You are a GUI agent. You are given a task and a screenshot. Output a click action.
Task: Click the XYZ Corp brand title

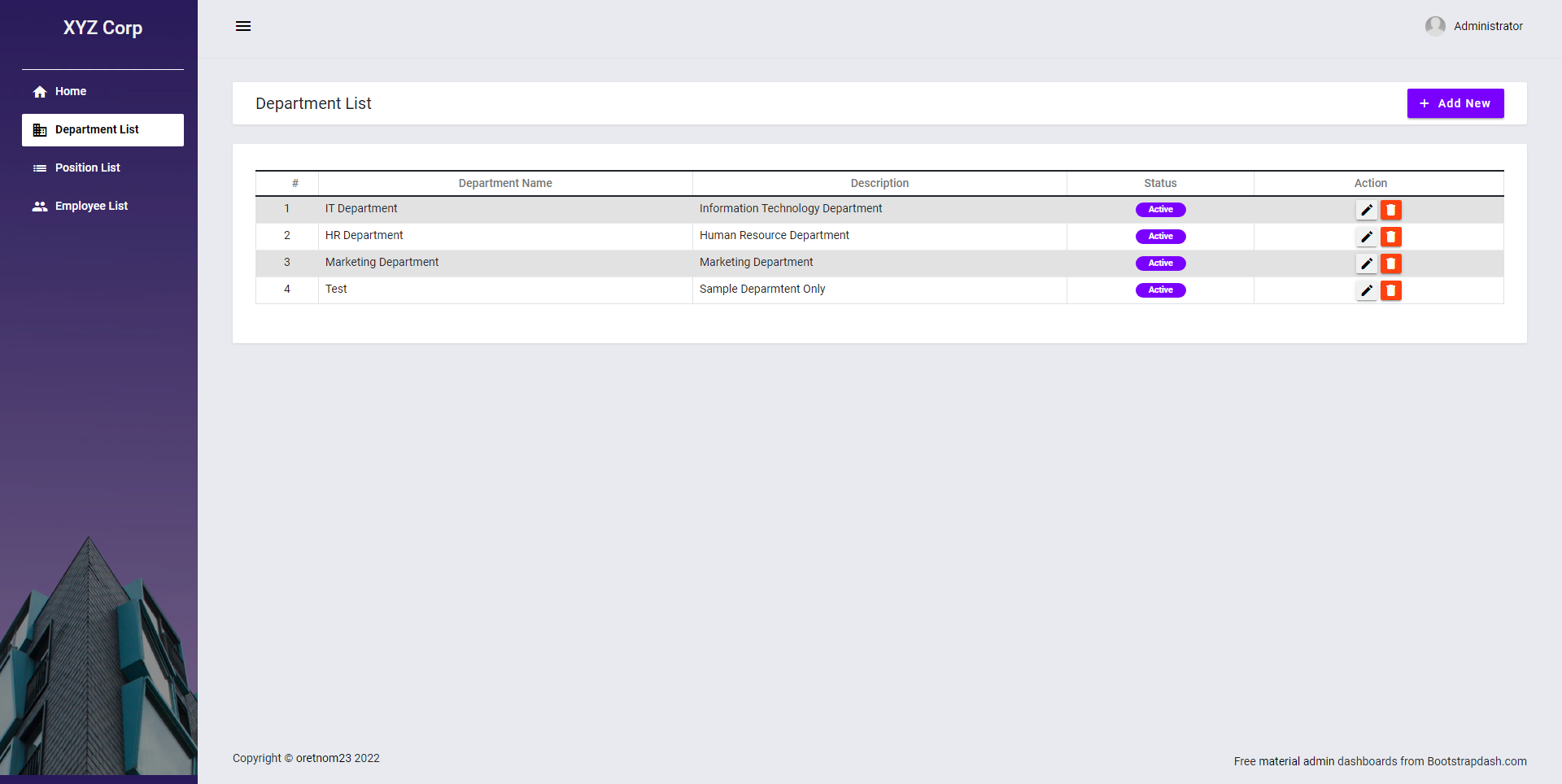[103, 28]
